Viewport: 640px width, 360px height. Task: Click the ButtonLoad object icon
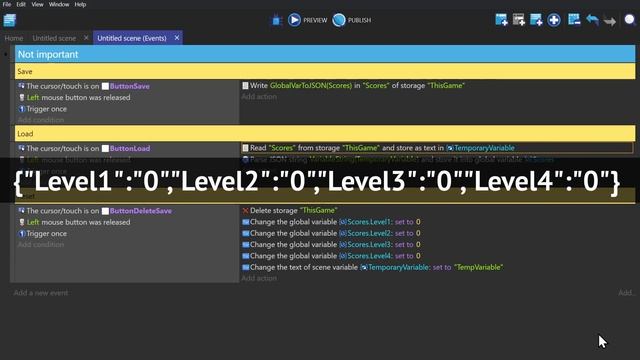105,149
